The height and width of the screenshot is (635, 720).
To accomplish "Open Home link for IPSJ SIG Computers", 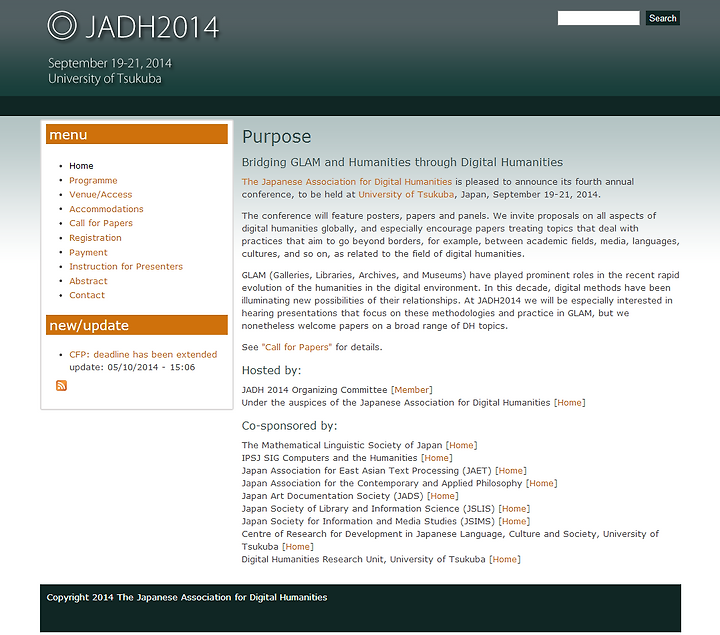I will pos(436,458).
